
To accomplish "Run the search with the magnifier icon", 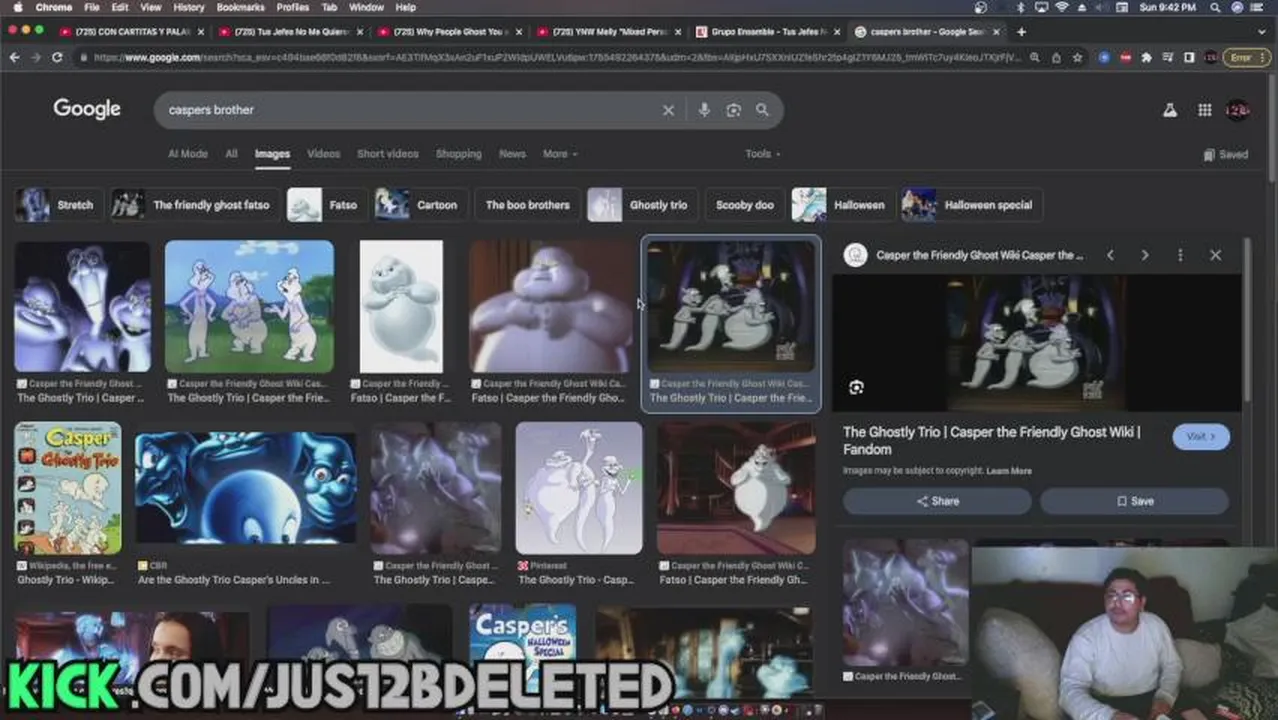I will click(762, 110).
